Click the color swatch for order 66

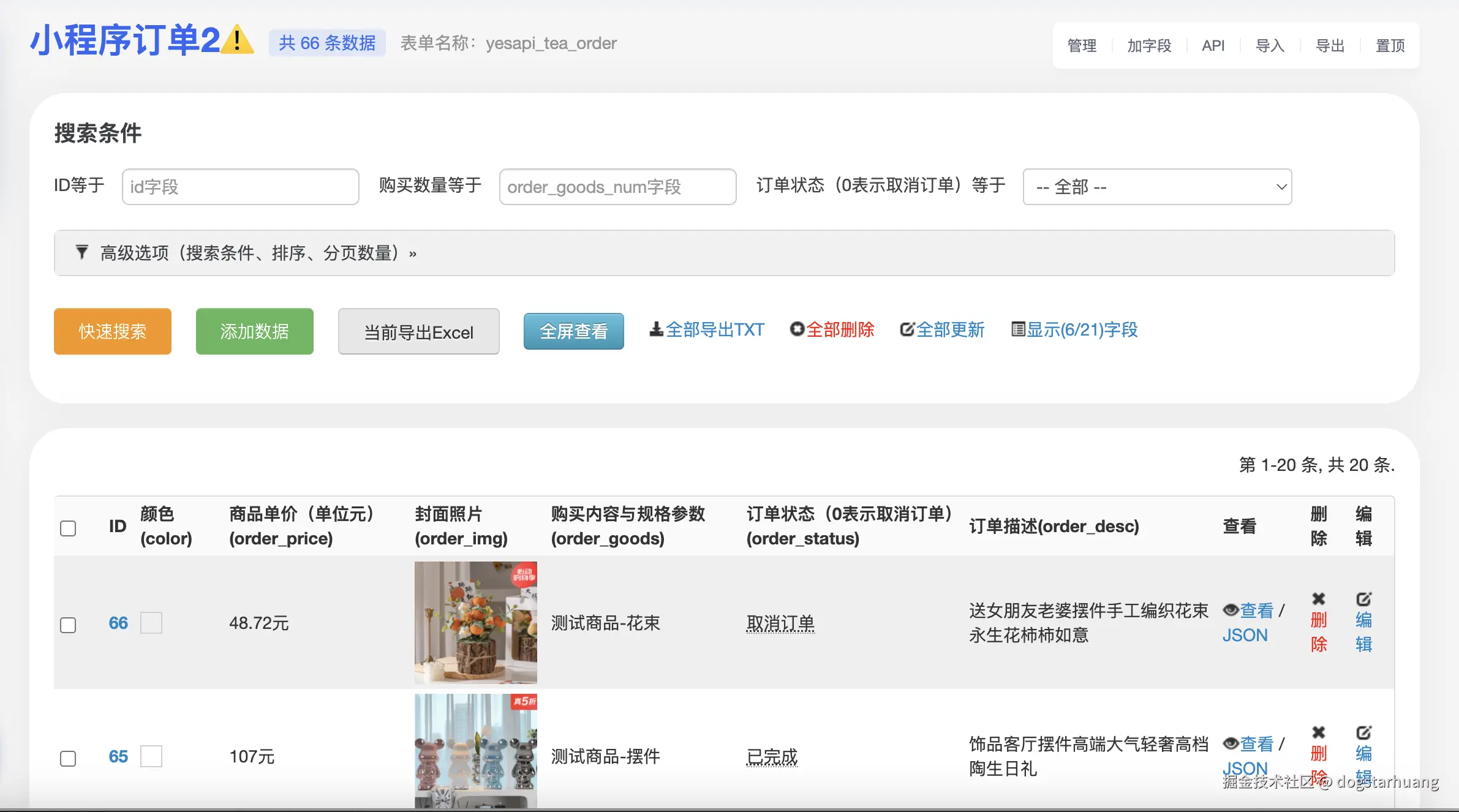151,623
